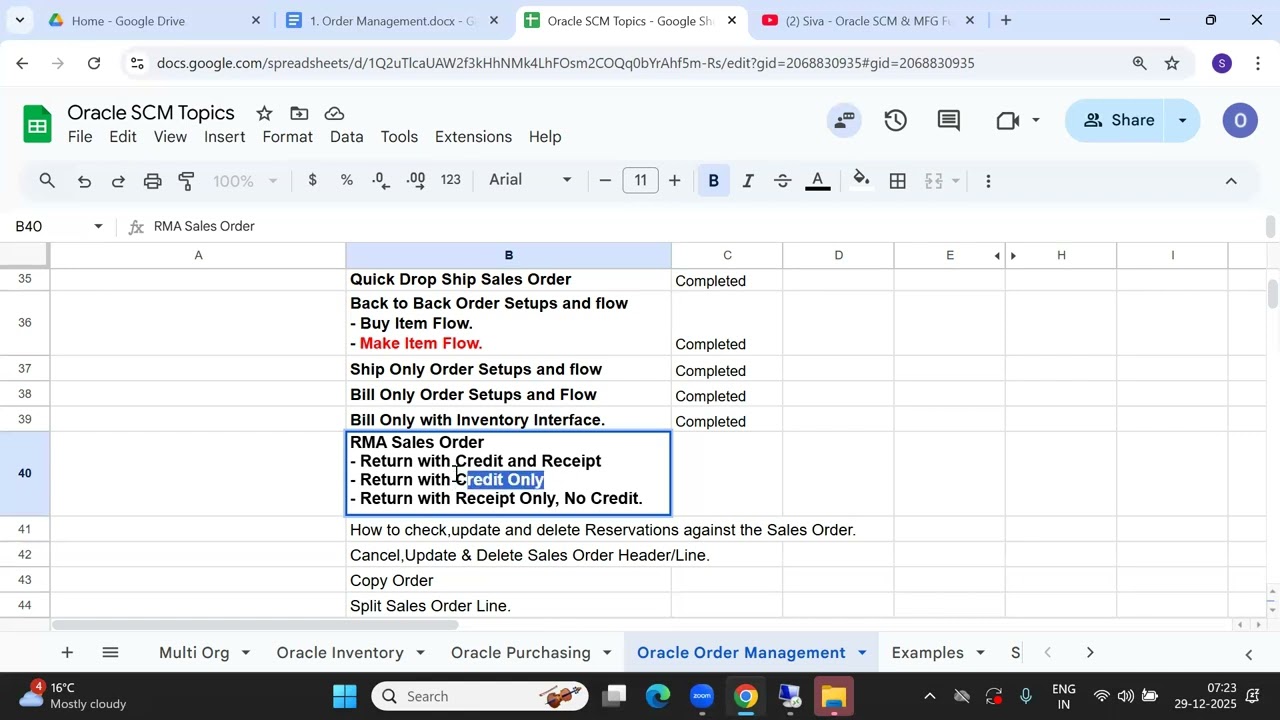1280x720 pixels.
Task: Switch to Order Management.docx browser tab
Action: tap(392, 20)
